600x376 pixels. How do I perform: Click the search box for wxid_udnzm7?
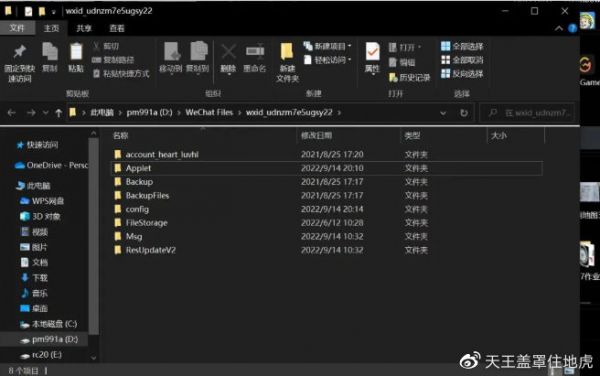(528, 113)
